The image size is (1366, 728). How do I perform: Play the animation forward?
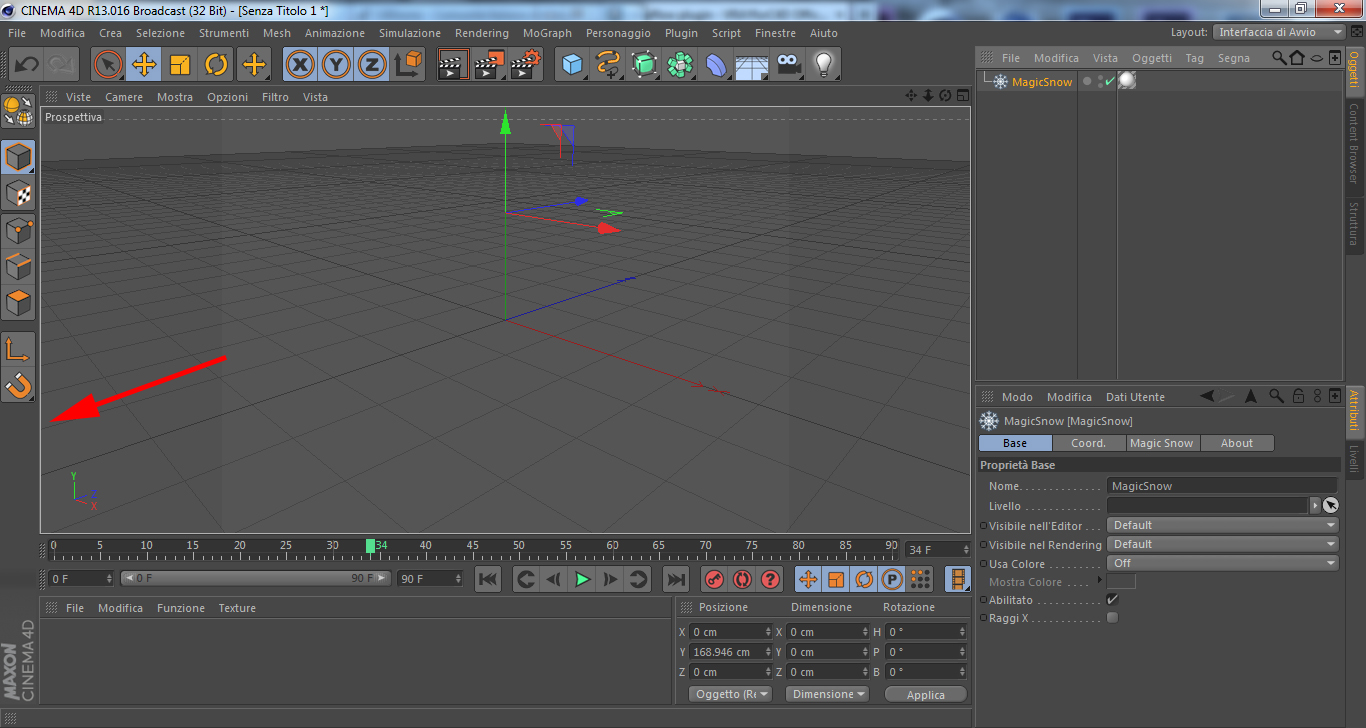582,579
